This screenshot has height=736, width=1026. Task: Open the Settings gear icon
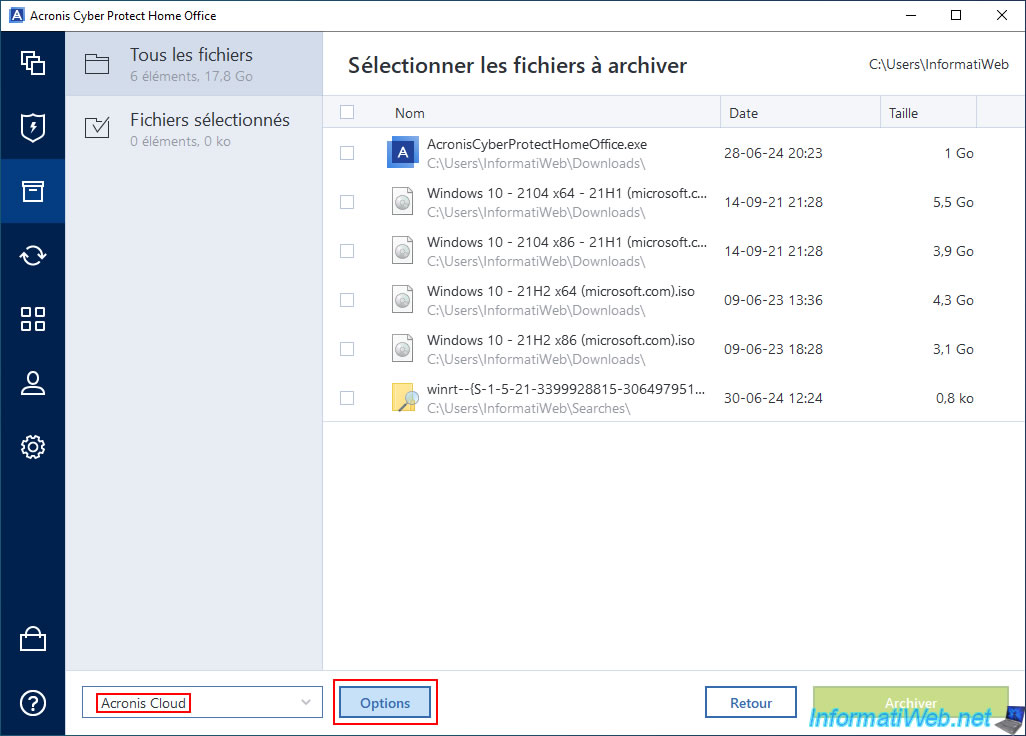pos(32,447)
